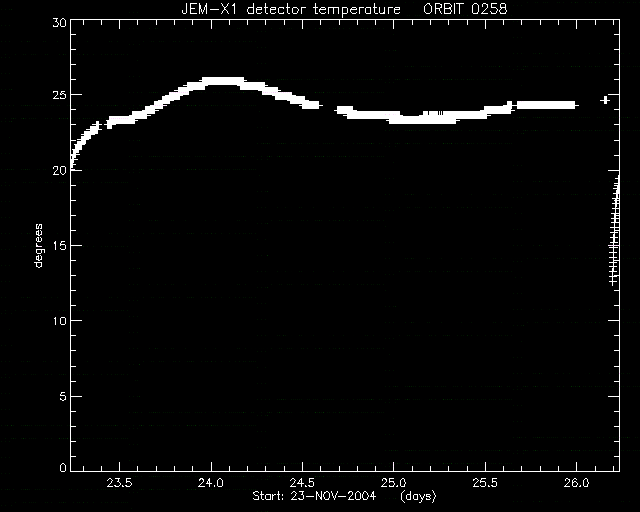Click the 24.5 x-axis tick label
Image resolution: width=640 pixels, height=512 pixels.
302,483
